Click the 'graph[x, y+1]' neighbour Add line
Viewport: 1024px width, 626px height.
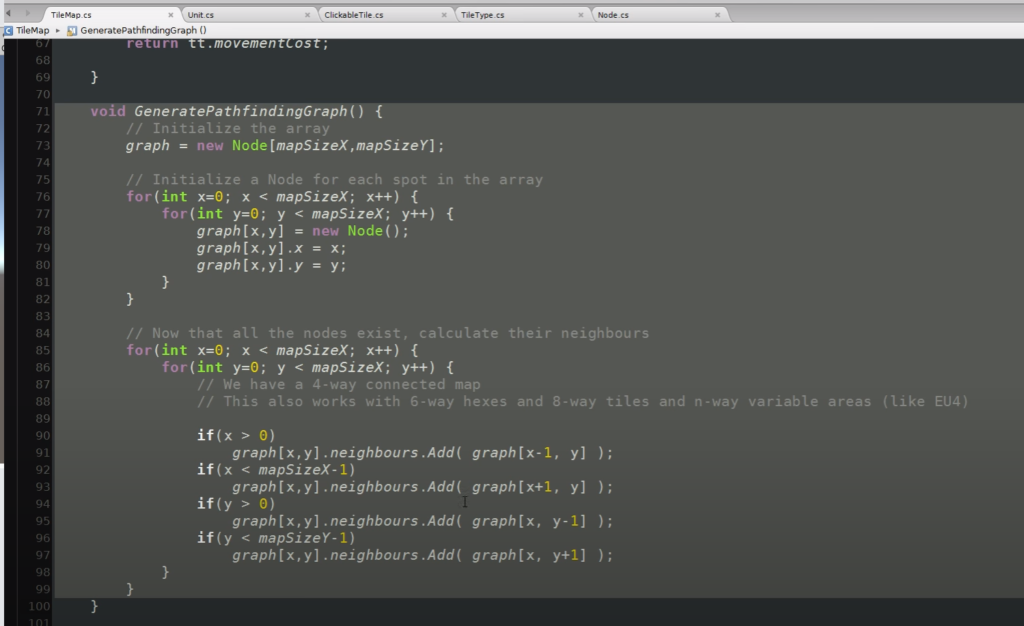pyautogui.click(x=423, y=556)
